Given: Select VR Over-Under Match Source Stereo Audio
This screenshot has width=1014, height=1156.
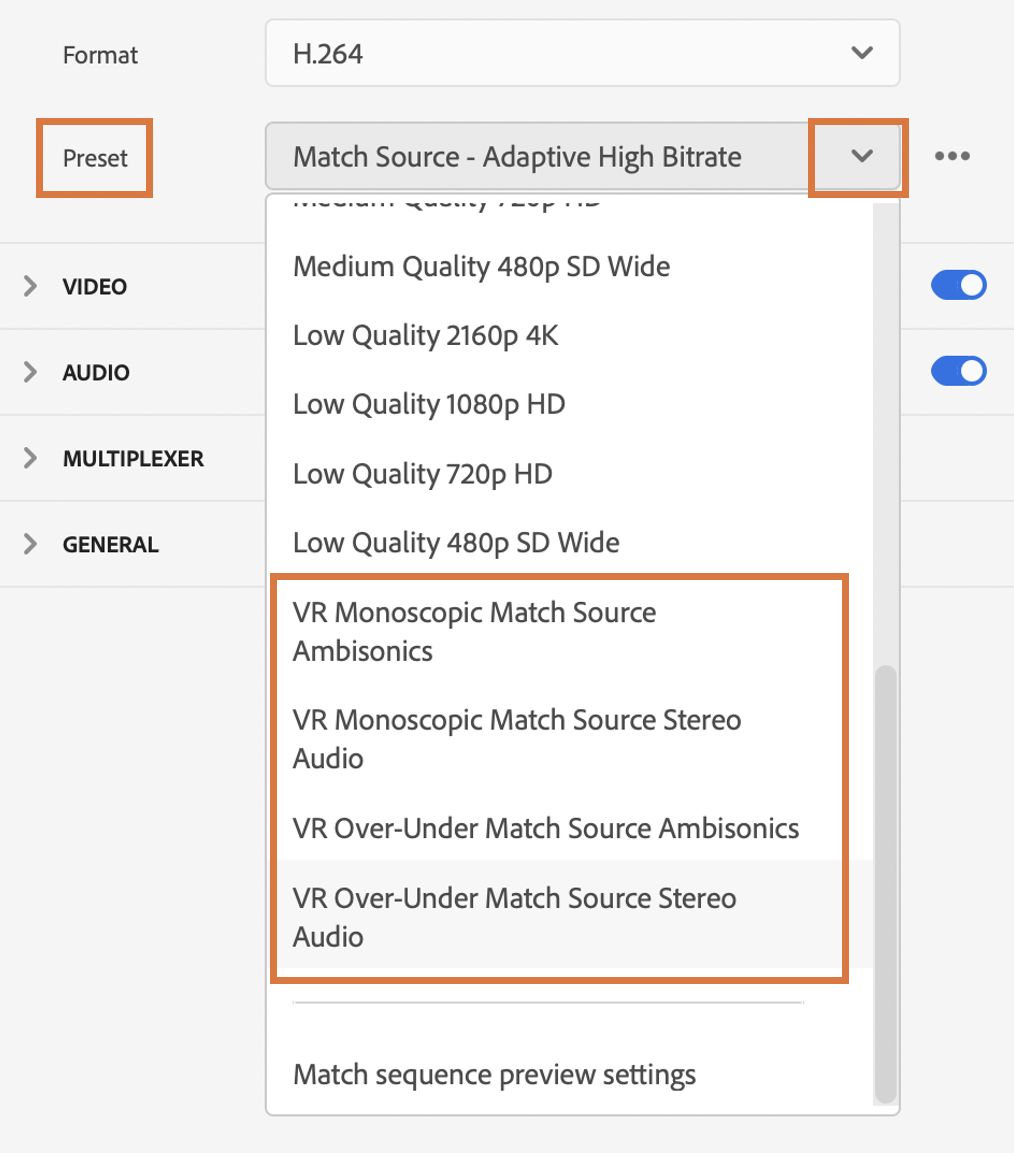Looking at the screenshot, I should (x=514, y=917).
